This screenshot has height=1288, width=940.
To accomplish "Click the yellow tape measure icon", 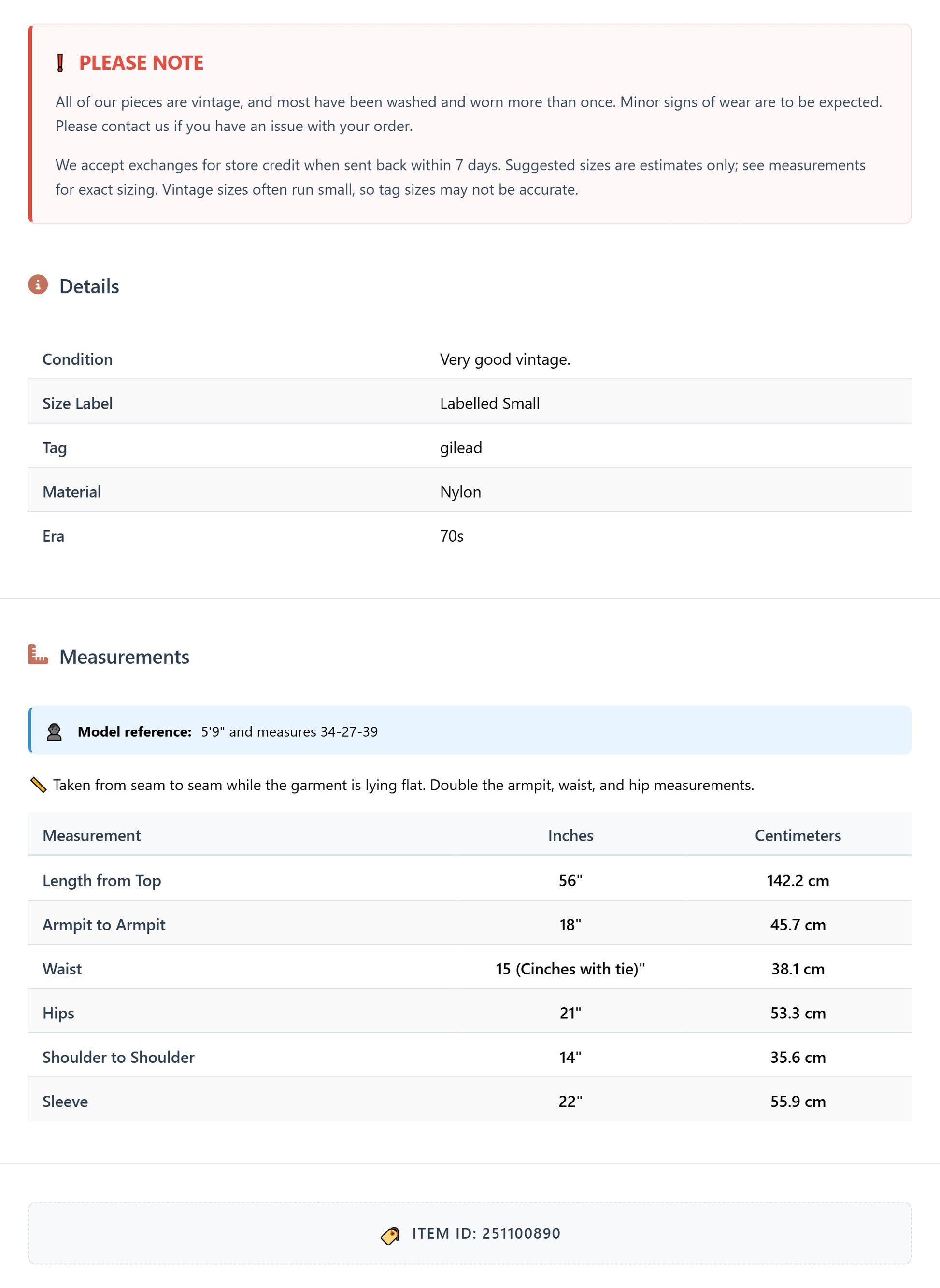I will [38, 786].
